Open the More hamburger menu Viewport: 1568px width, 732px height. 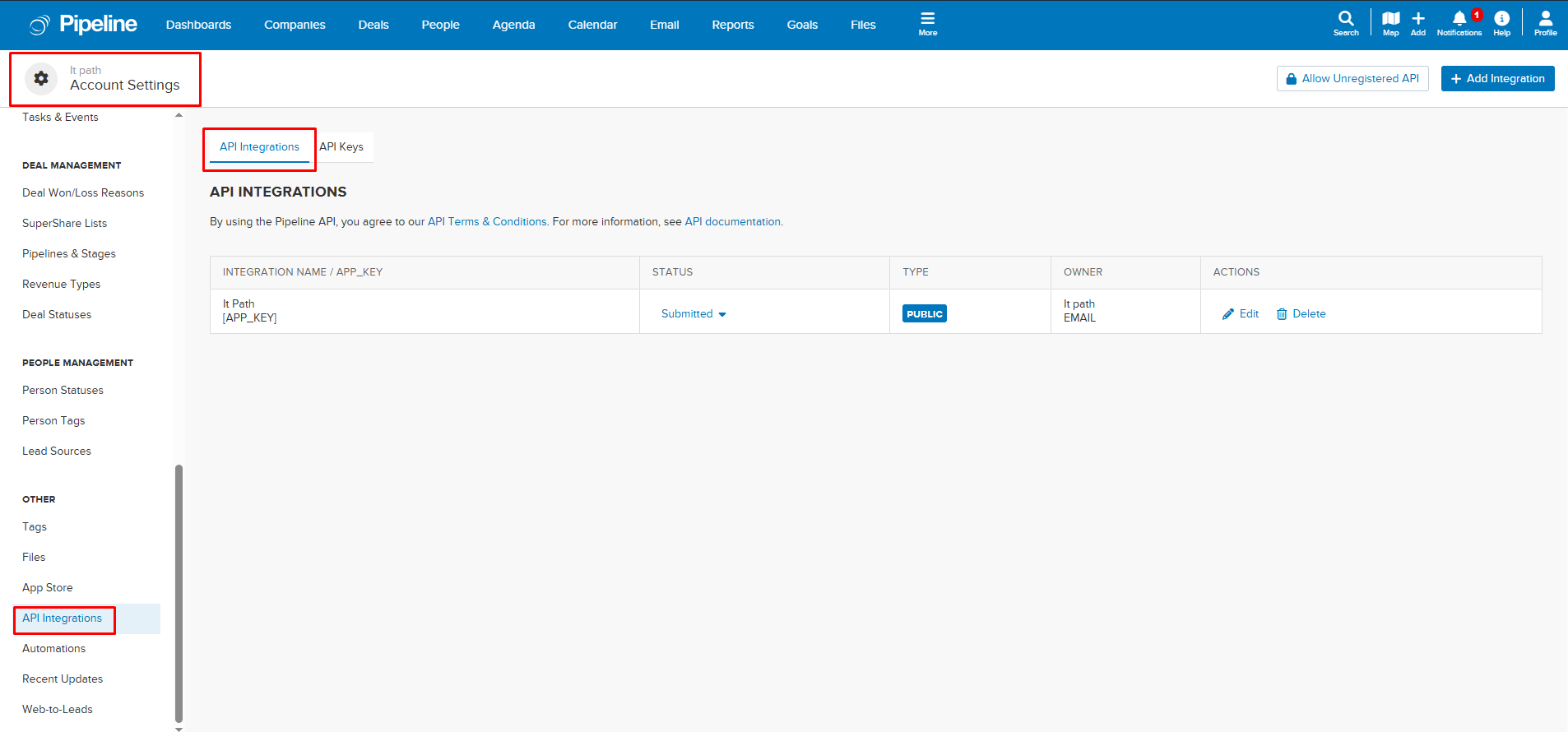click(927, 23)
